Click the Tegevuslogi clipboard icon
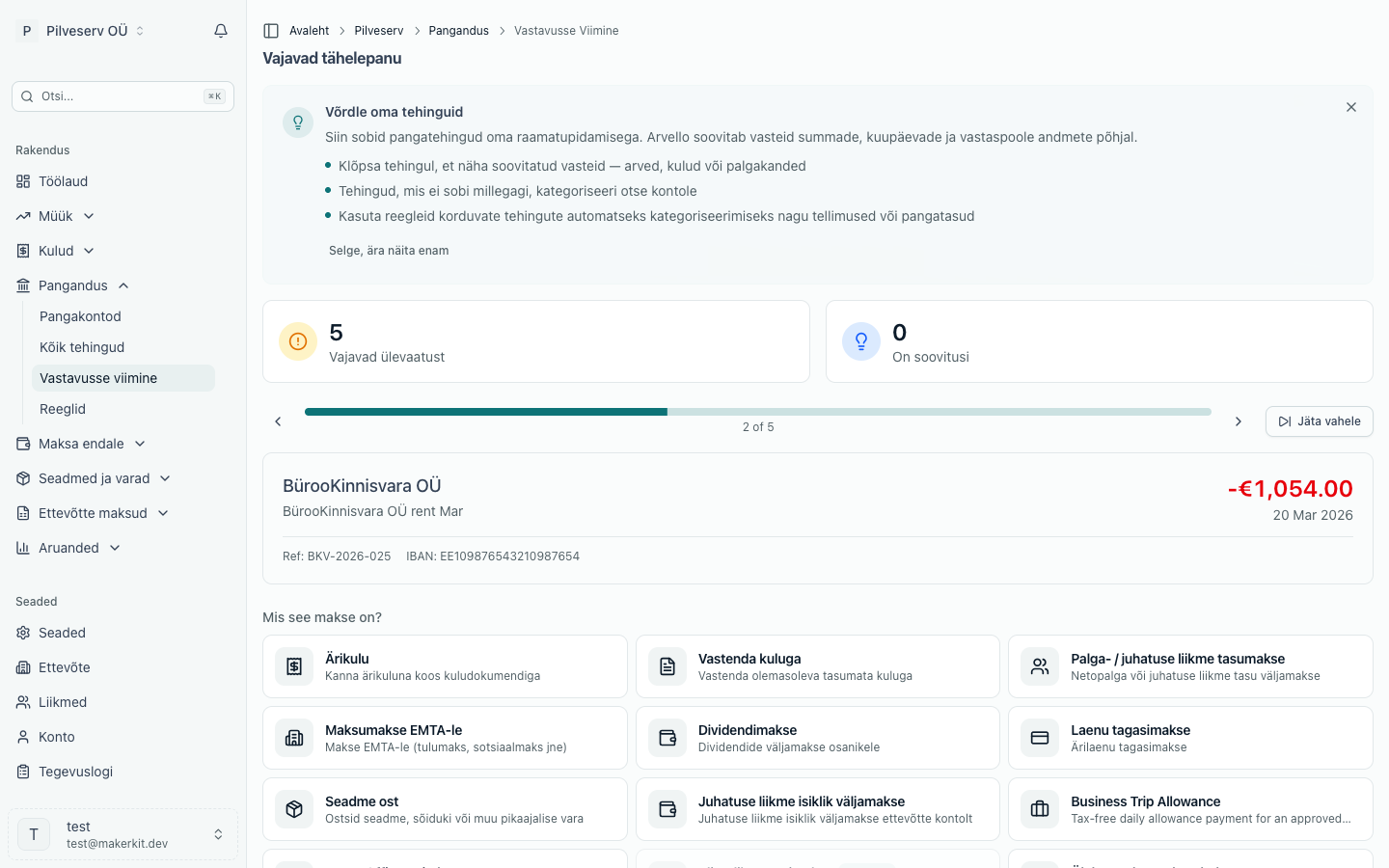 (23, 772)
